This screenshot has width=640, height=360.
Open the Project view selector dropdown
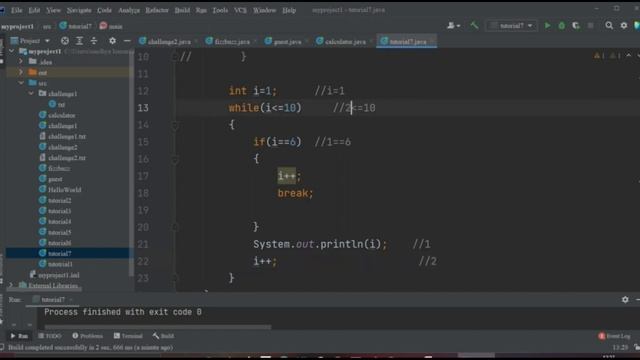30,41
